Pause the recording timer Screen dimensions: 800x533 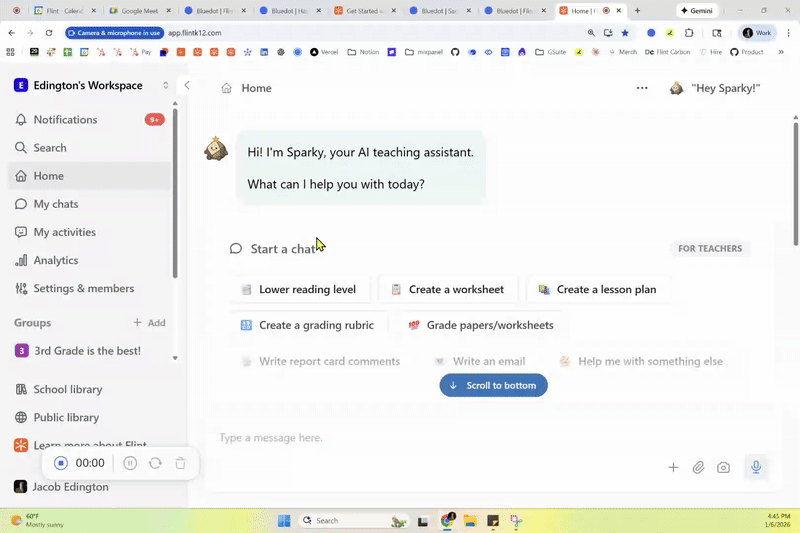[x=130, y=463]
